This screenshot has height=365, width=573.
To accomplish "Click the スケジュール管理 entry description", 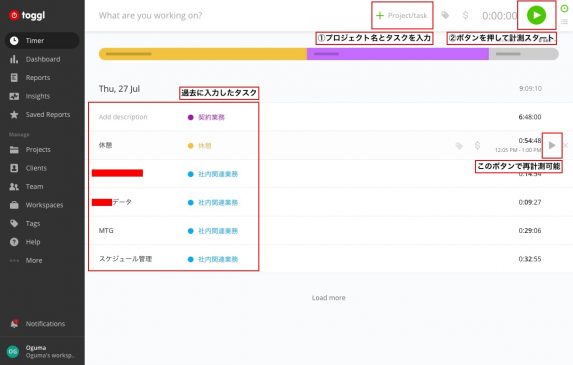I will pos(125,259).
